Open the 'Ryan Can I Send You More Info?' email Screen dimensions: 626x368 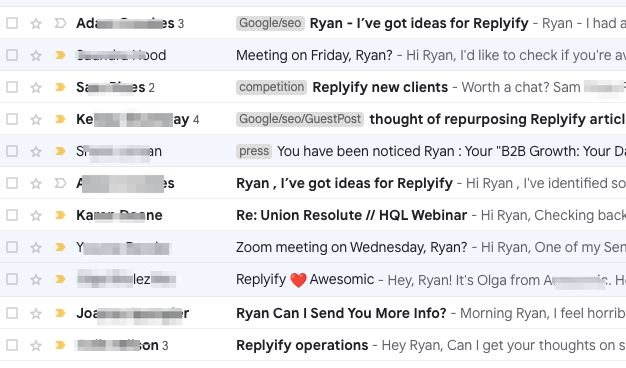click(x=341, y=313)
